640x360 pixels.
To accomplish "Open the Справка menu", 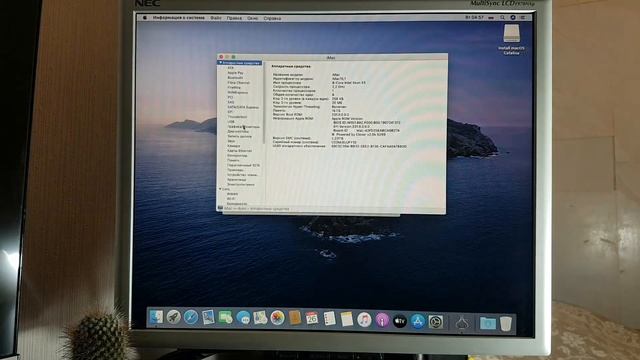I will tap(272, 18).
